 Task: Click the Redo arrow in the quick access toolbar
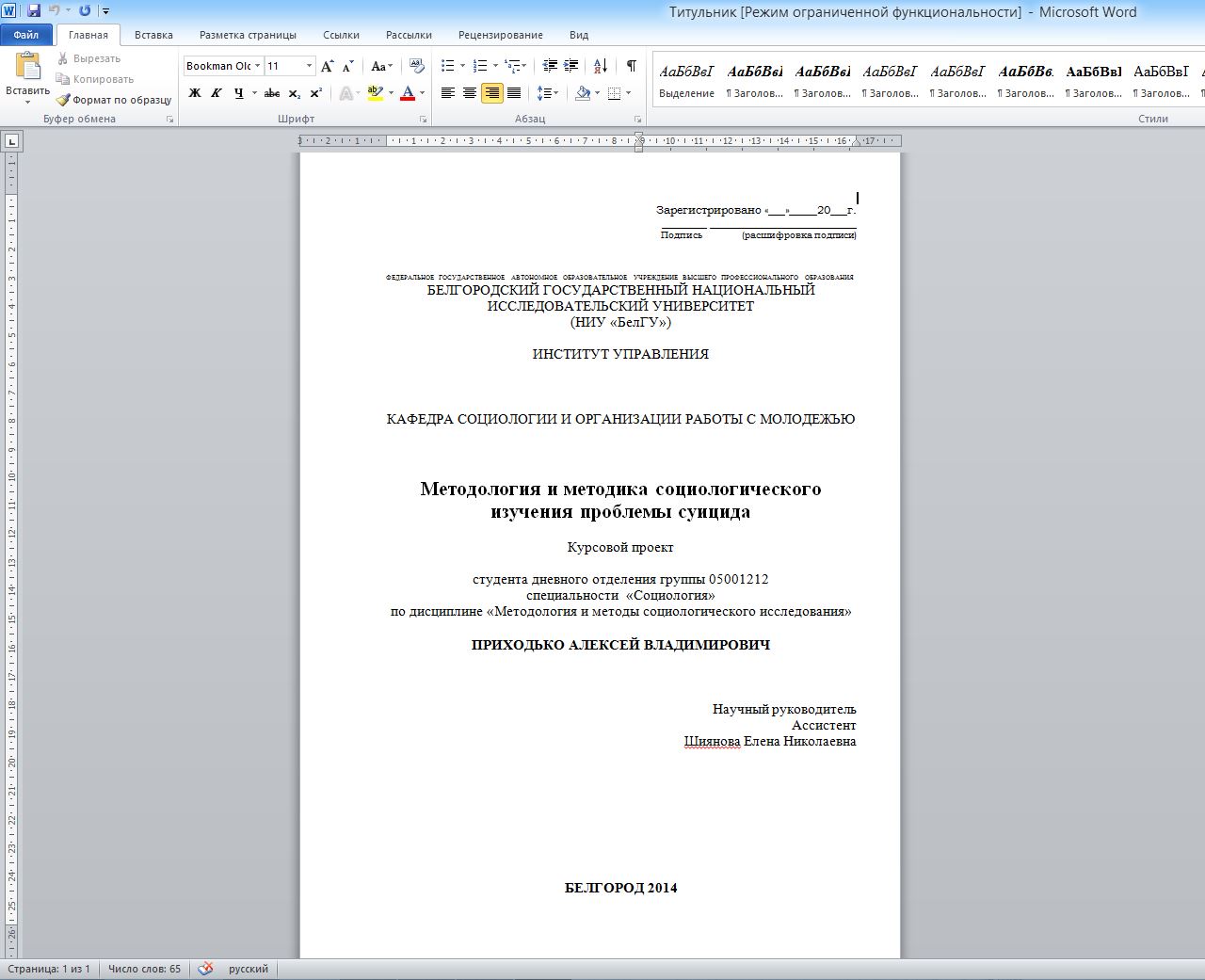click(x=85, y=11)
